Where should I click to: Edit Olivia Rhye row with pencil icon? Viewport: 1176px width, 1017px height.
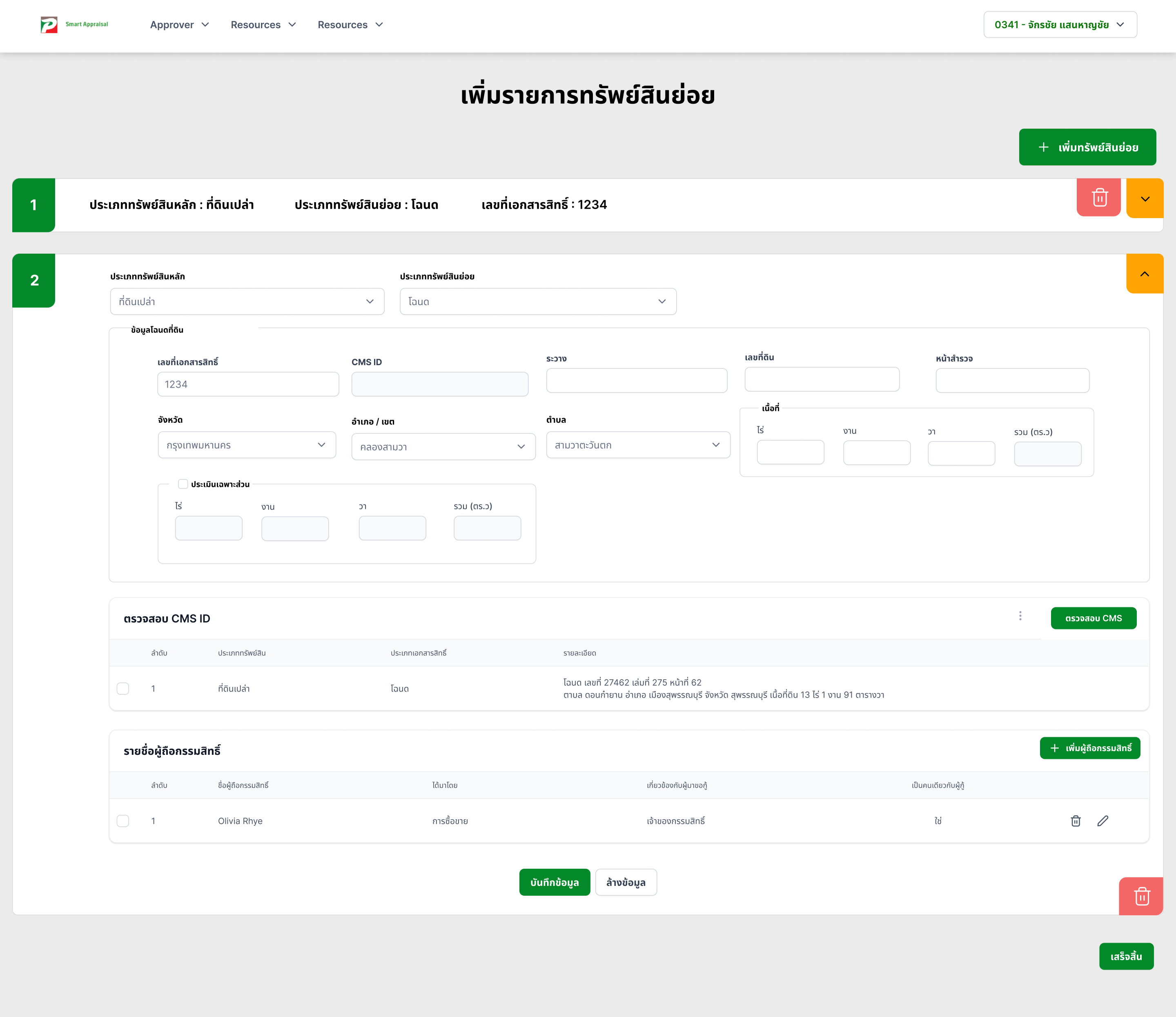coord(1102,821)
